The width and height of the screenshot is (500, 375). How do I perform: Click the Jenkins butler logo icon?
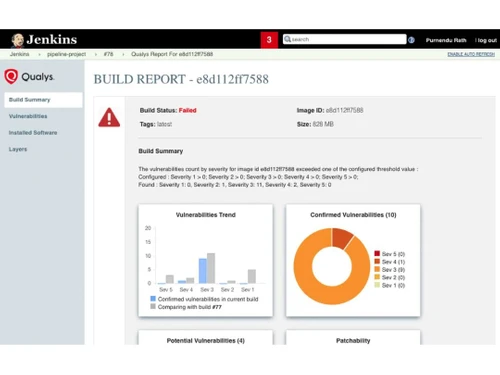coord(17,40)
